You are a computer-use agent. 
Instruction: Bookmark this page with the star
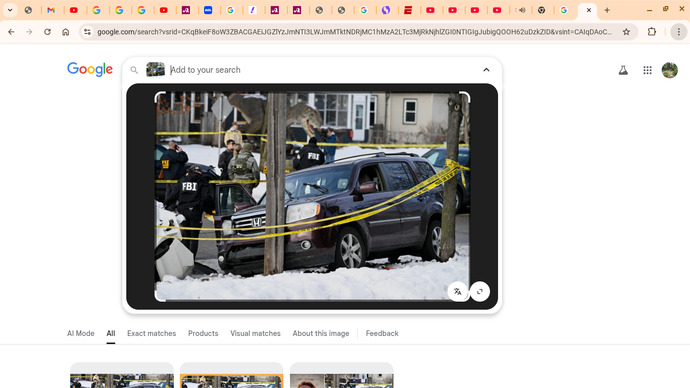coord(626,32)
